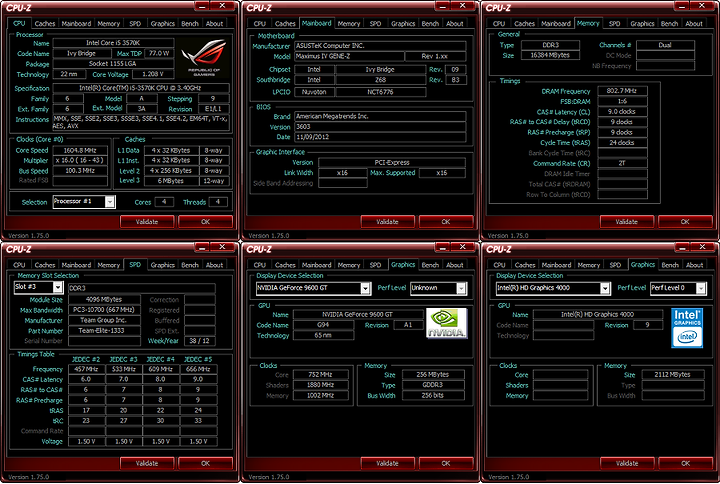Click the Core Speed 1604.8 MHz field

80,150
